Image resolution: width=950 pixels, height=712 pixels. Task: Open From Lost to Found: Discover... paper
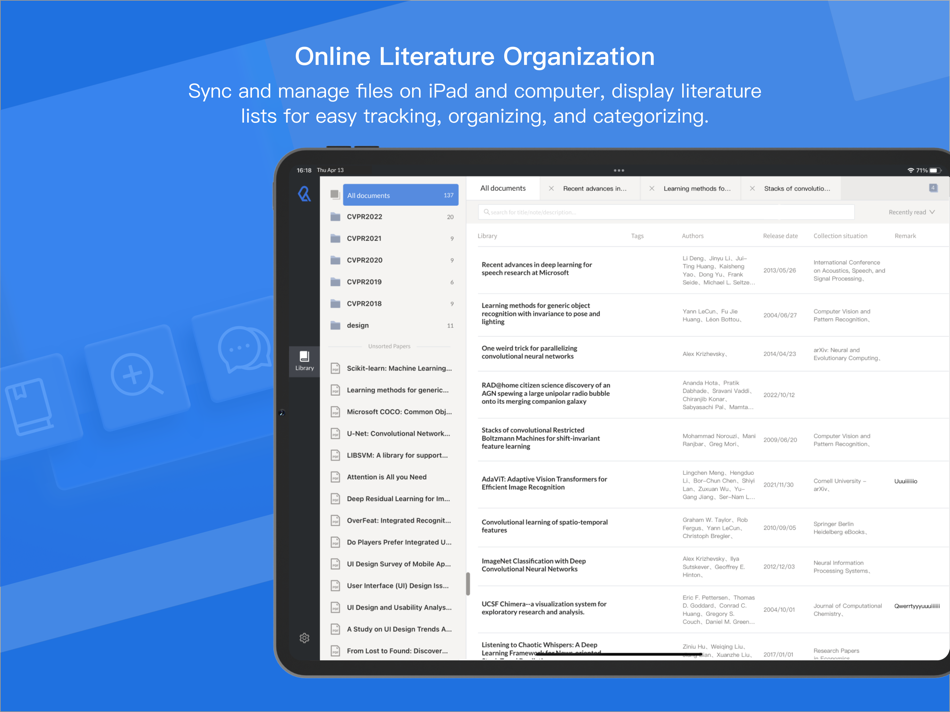click(x=393, y=651)
